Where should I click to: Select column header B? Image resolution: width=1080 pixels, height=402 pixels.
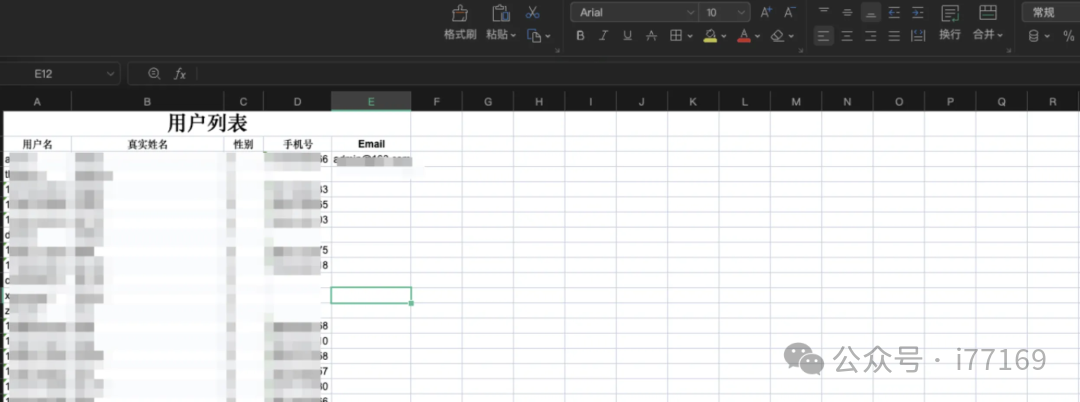[147, 101]
